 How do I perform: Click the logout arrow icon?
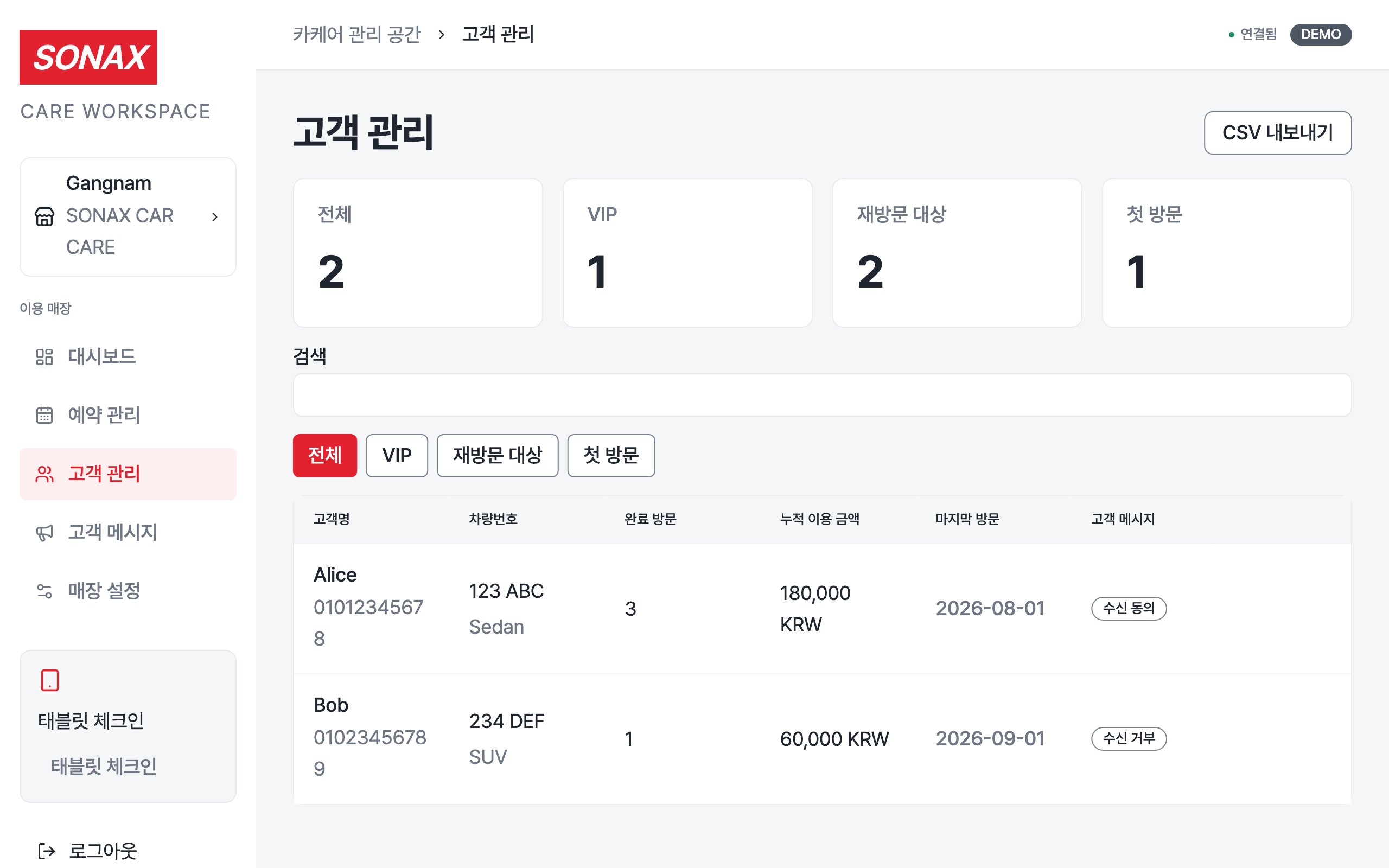47,851
